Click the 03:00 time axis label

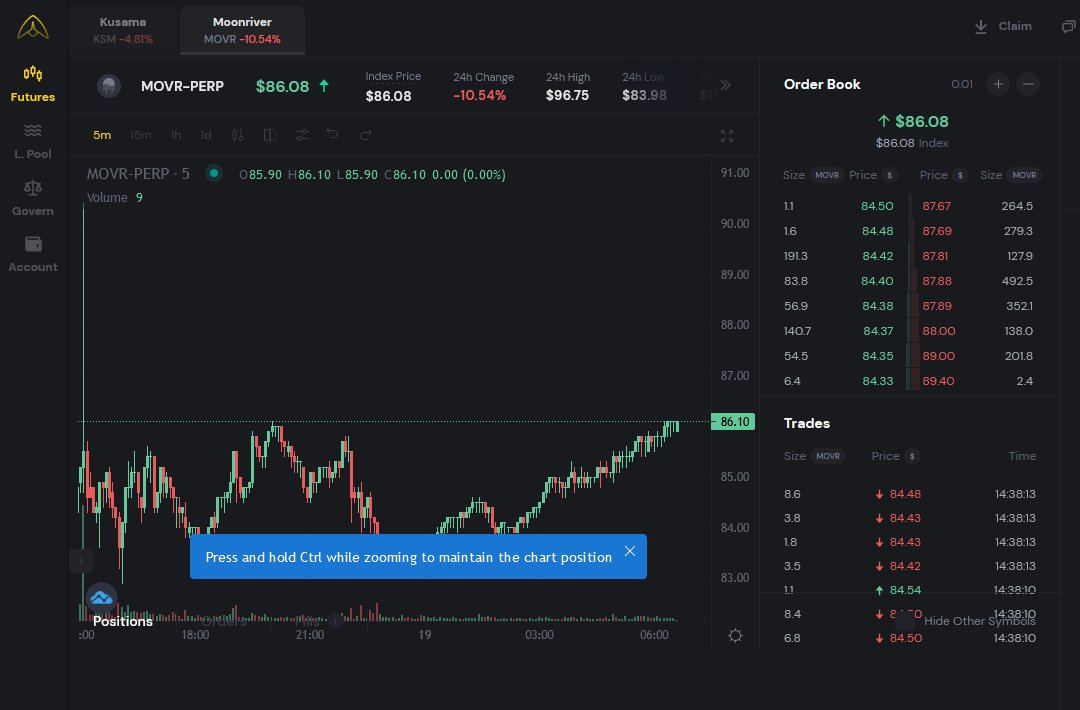click(539, 635)
